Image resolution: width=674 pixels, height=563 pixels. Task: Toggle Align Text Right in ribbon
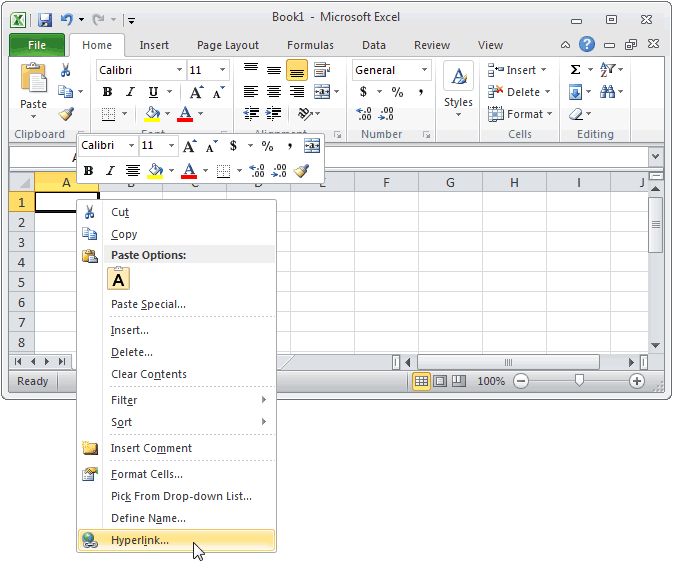[x=297, y=92]
